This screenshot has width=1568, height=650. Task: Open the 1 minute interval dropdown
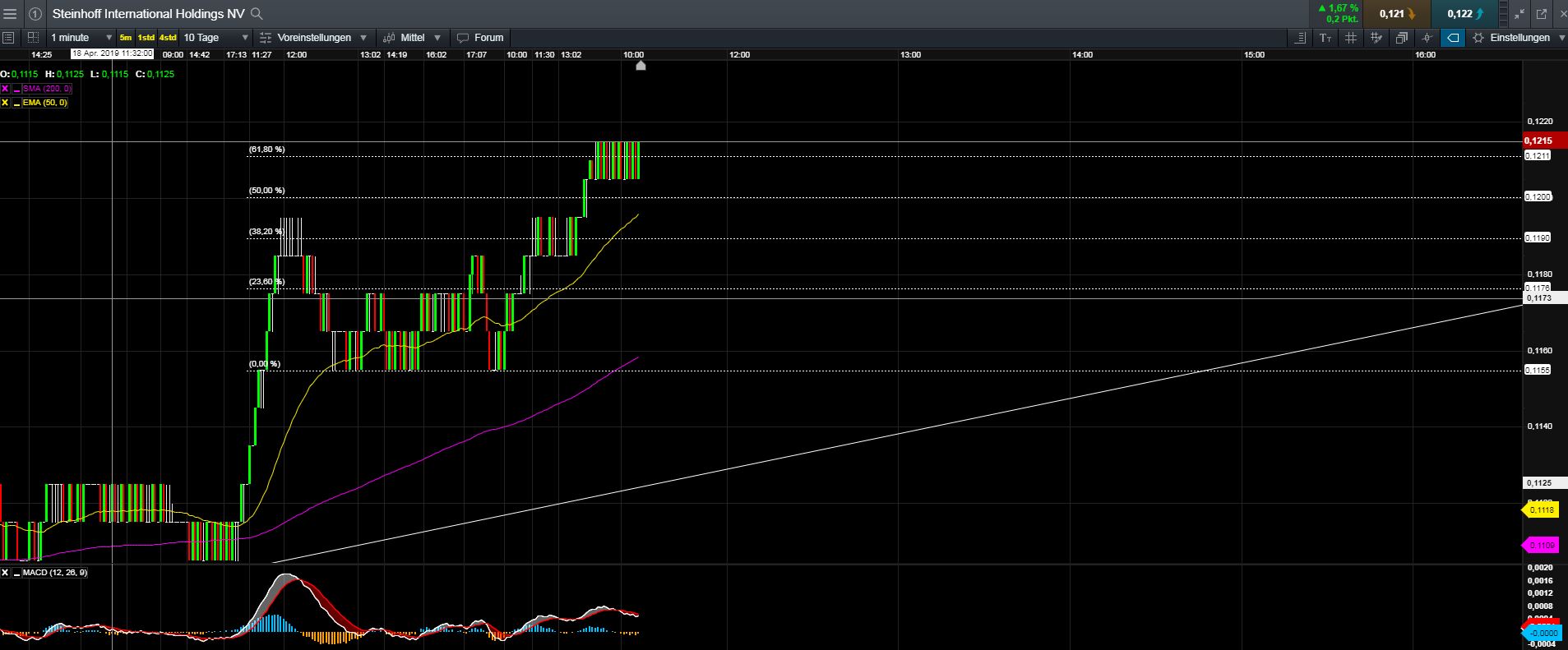[x=81, y=38]
